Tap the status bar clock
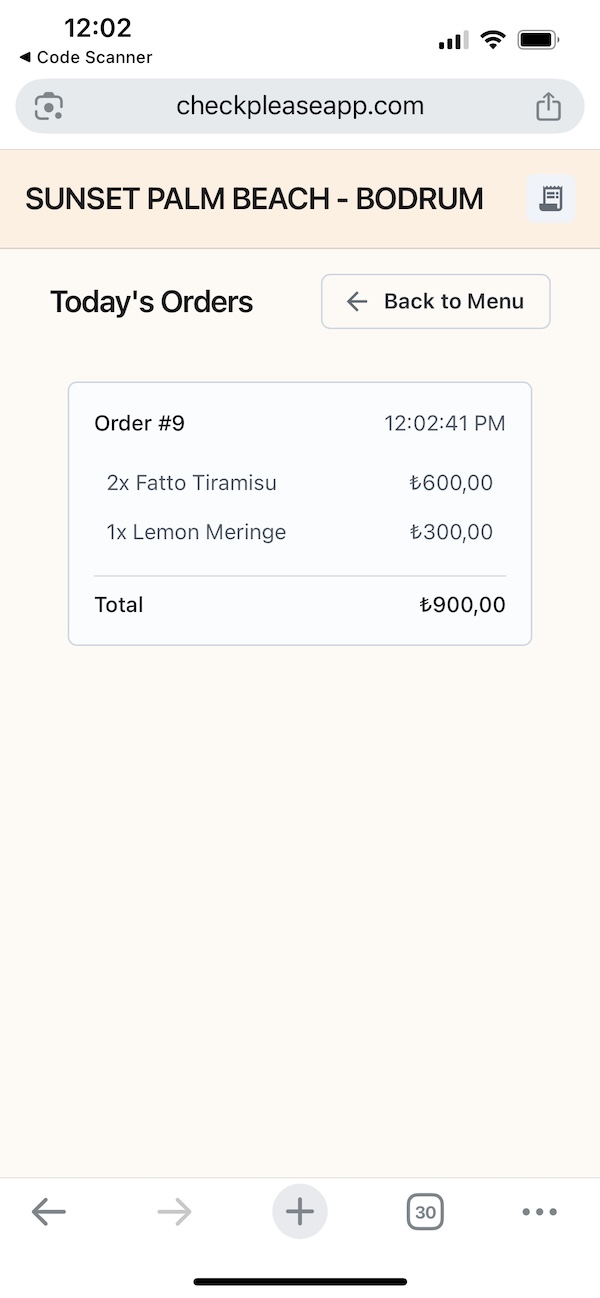 pos(98,28)
